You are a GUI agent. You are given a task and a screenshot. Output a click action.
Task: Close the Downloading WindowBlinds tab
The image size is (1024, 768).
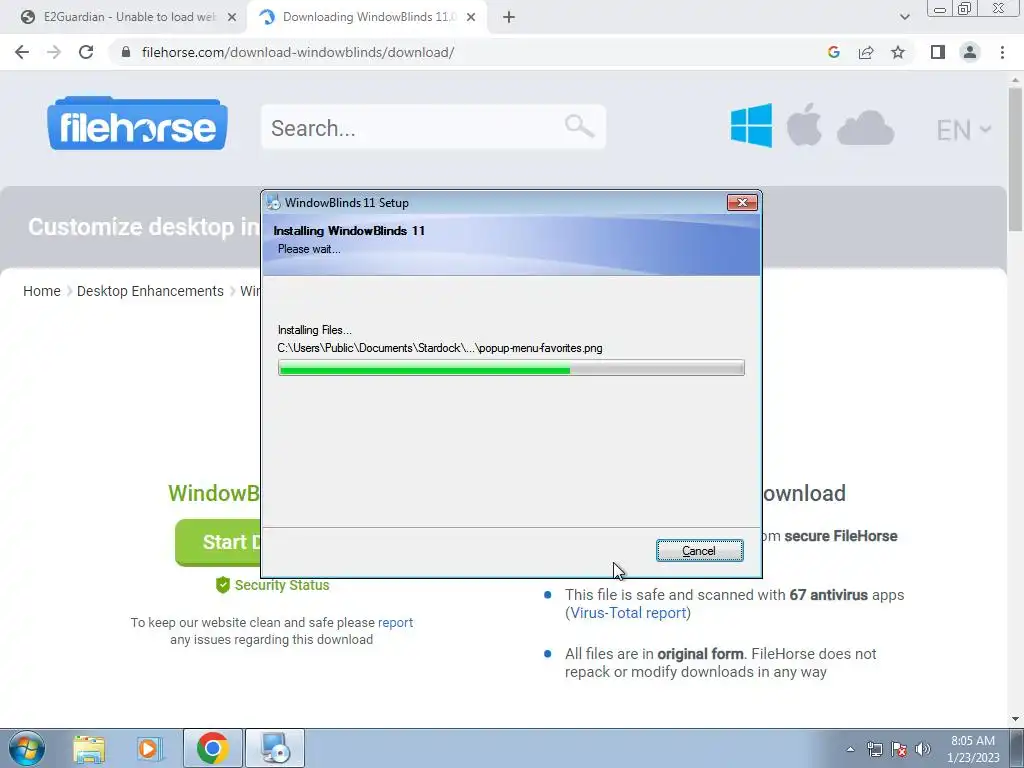pos(471,17)
